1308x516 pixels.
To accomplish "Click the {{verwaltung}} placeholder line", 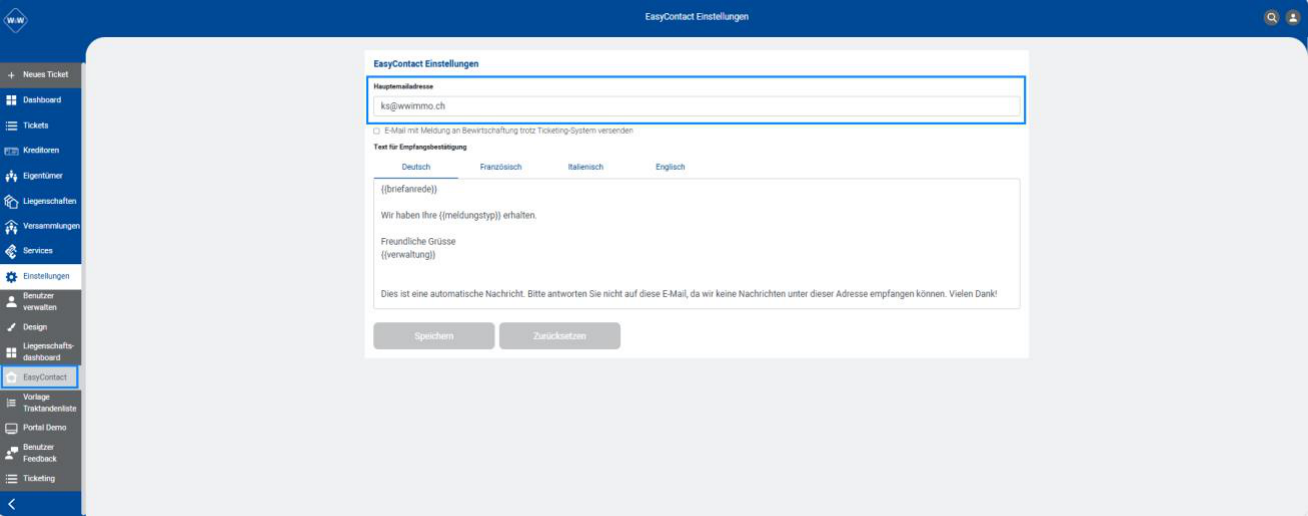I will [x=408, y=255].
